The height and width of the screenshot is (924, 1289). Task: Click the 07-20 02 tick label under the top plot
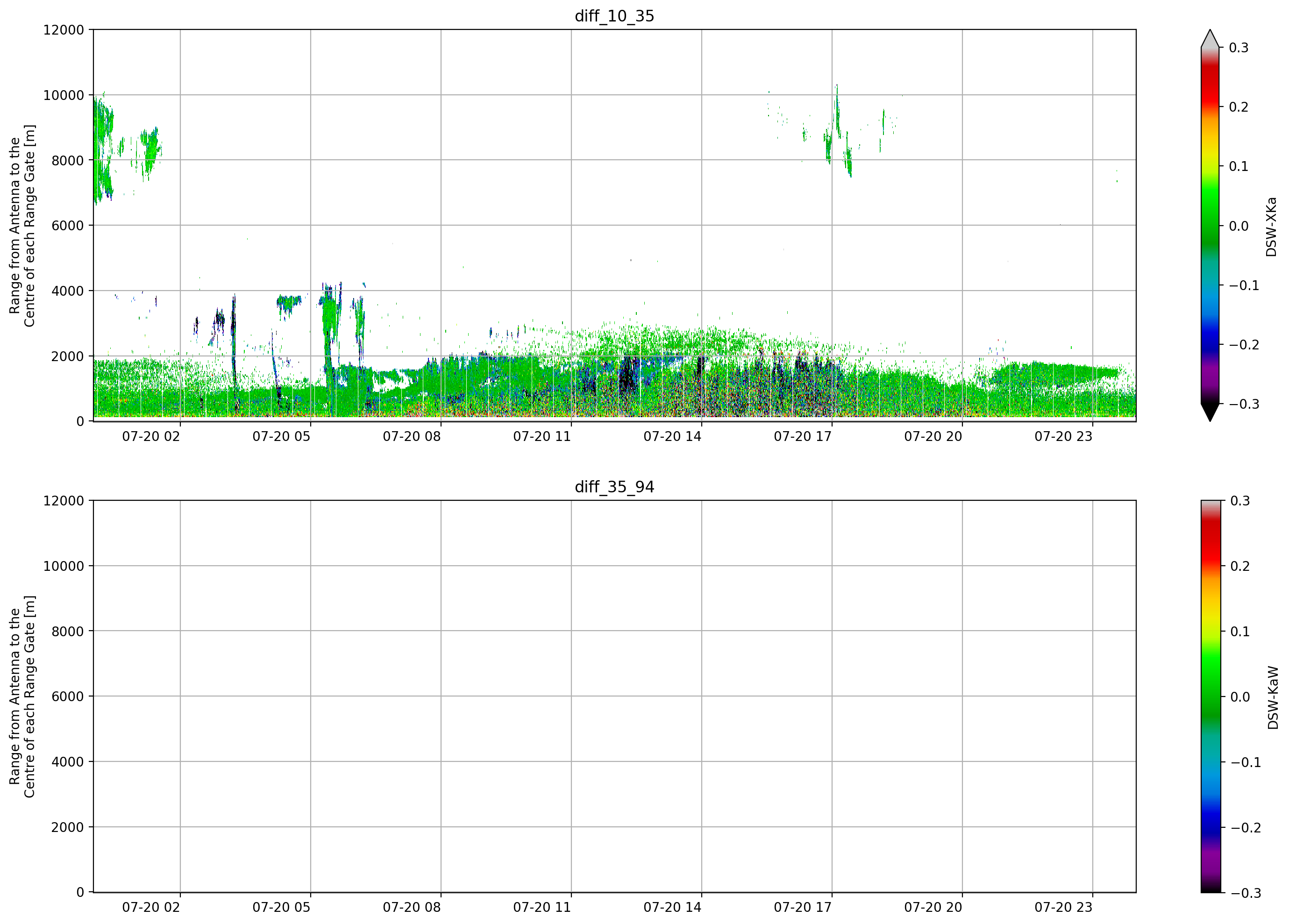point(151,436)
